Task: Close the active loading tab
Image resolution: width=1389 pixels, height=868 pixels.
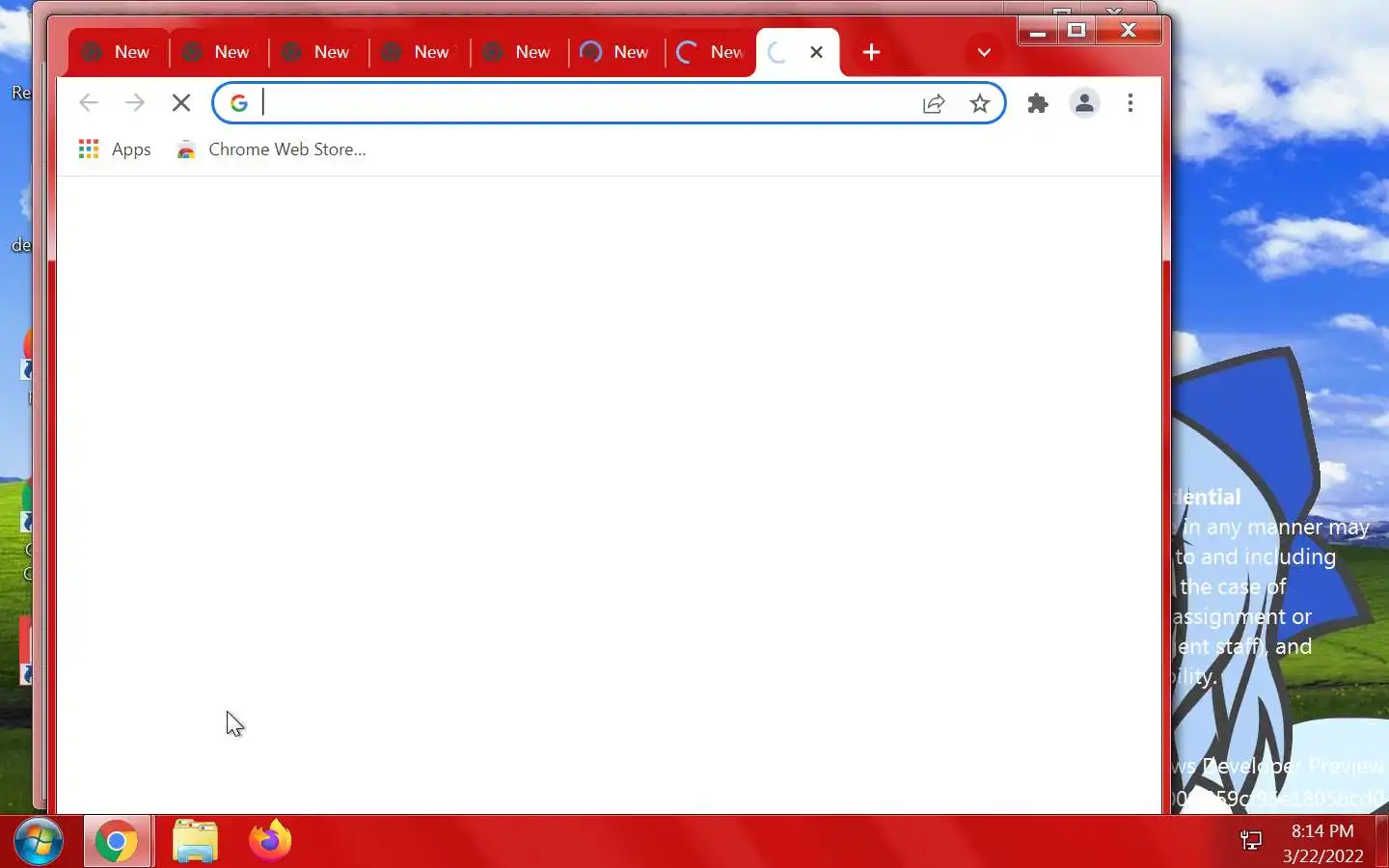Action: click(x=817, y=52)
